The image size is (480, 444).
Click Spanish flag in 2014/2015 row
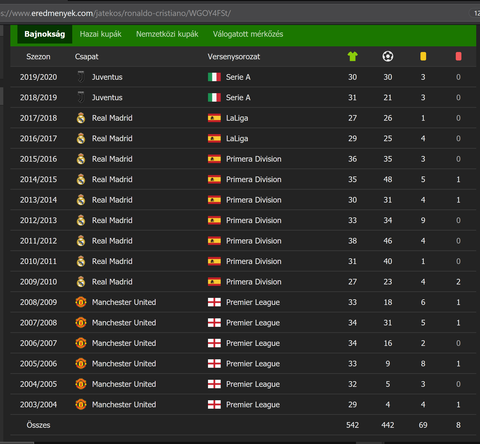coord(214,180)
